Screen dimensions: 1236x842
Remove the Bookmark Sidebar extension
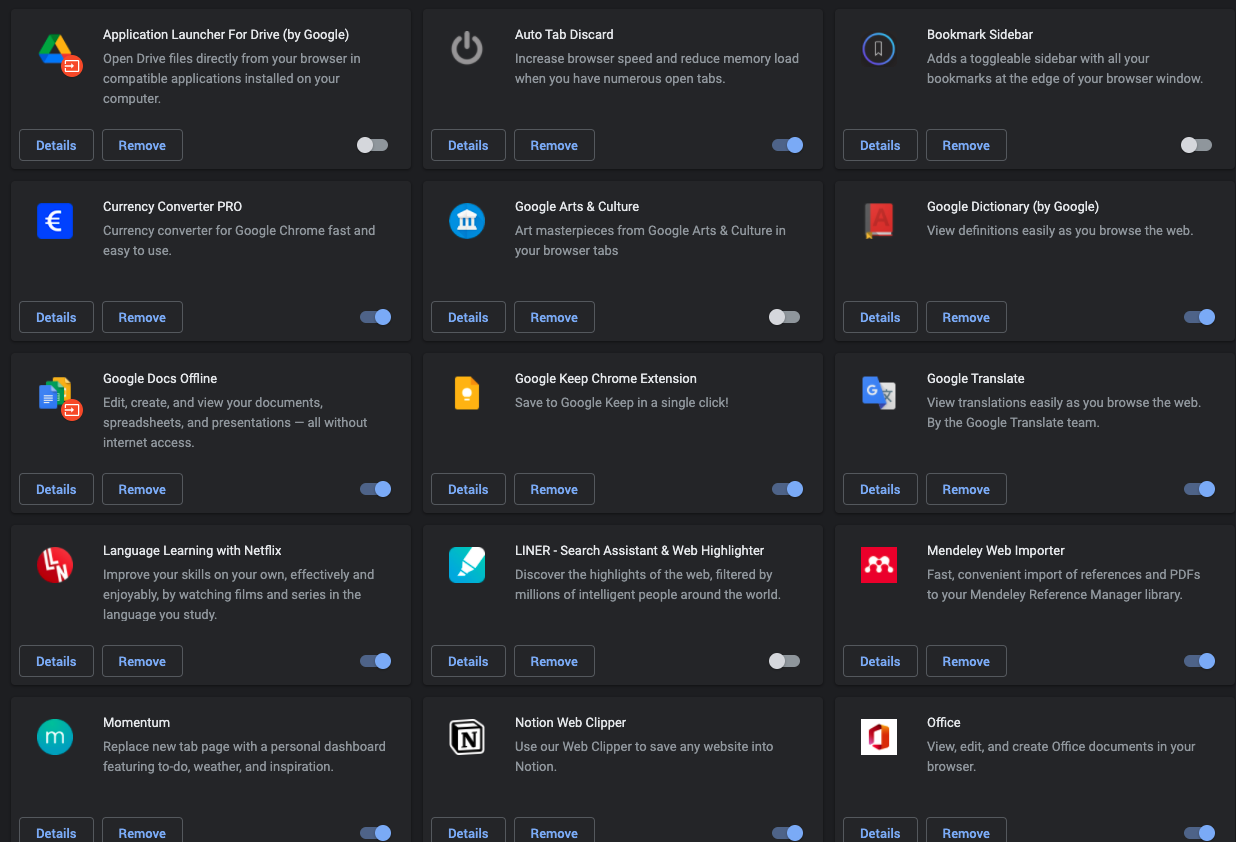pyautogui.click(x=966, y=145)
